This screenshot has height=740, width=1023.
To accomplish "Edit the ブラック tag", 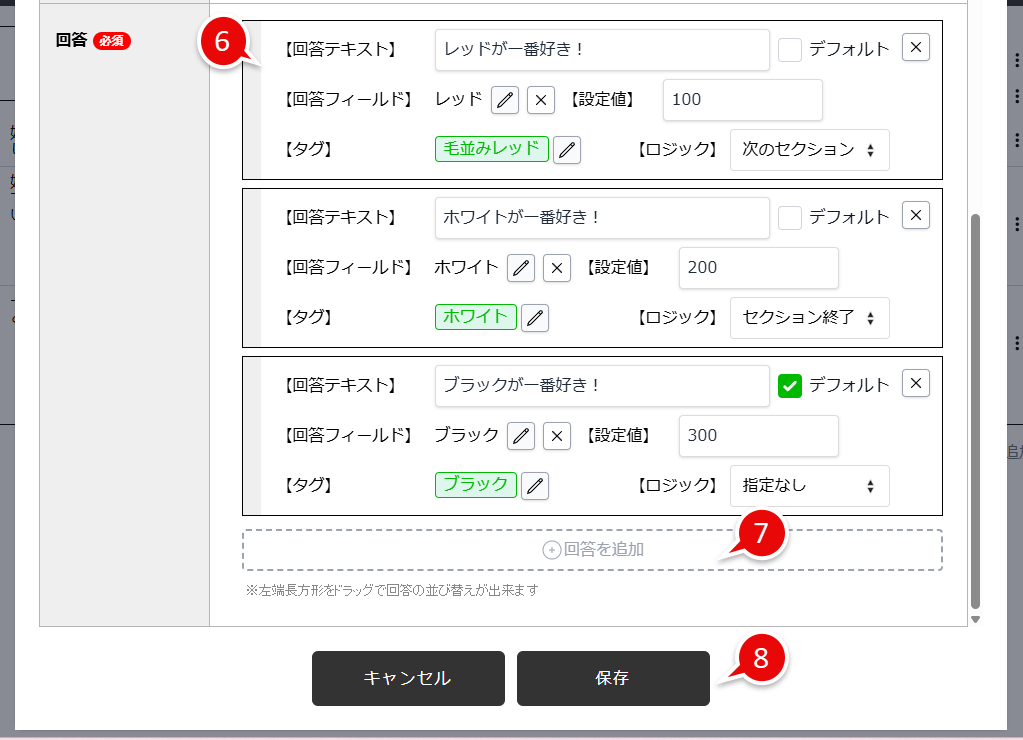I will point(533,485).
